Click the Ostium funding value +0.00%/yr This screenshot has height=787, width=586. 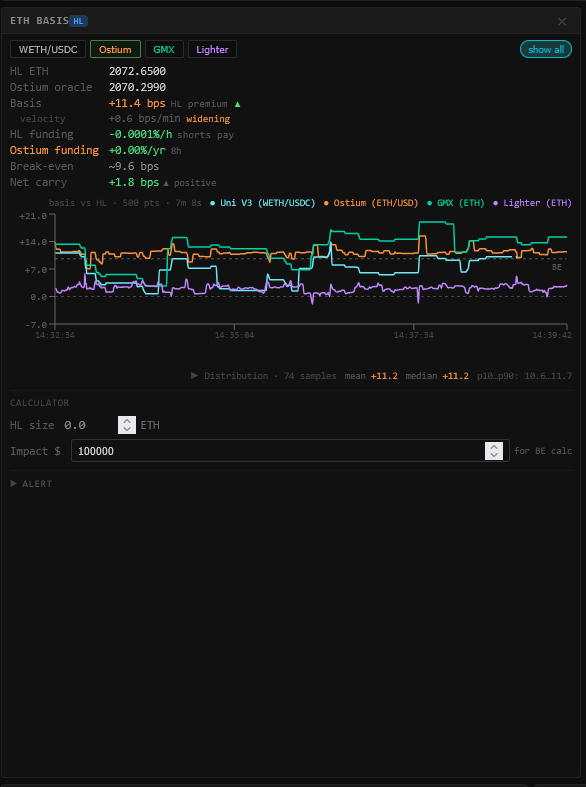click(137, 150)
